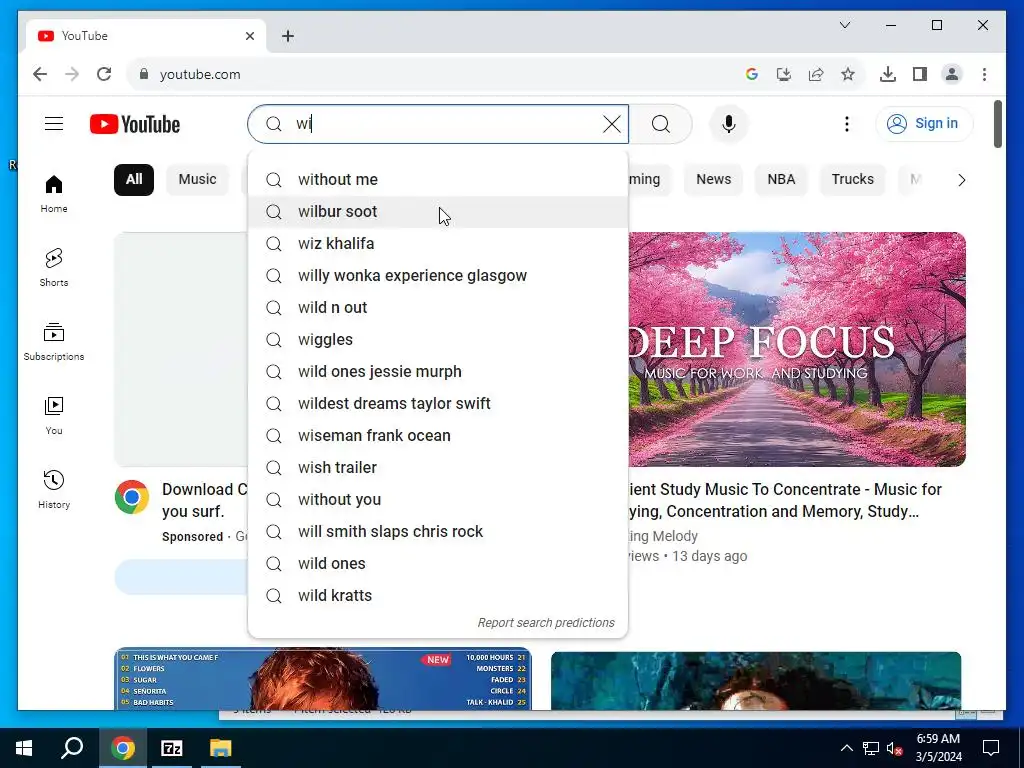1024x768 pixels.
Task: Open YouTube settings three-dot menu
Action: click(x=846, y=124)
